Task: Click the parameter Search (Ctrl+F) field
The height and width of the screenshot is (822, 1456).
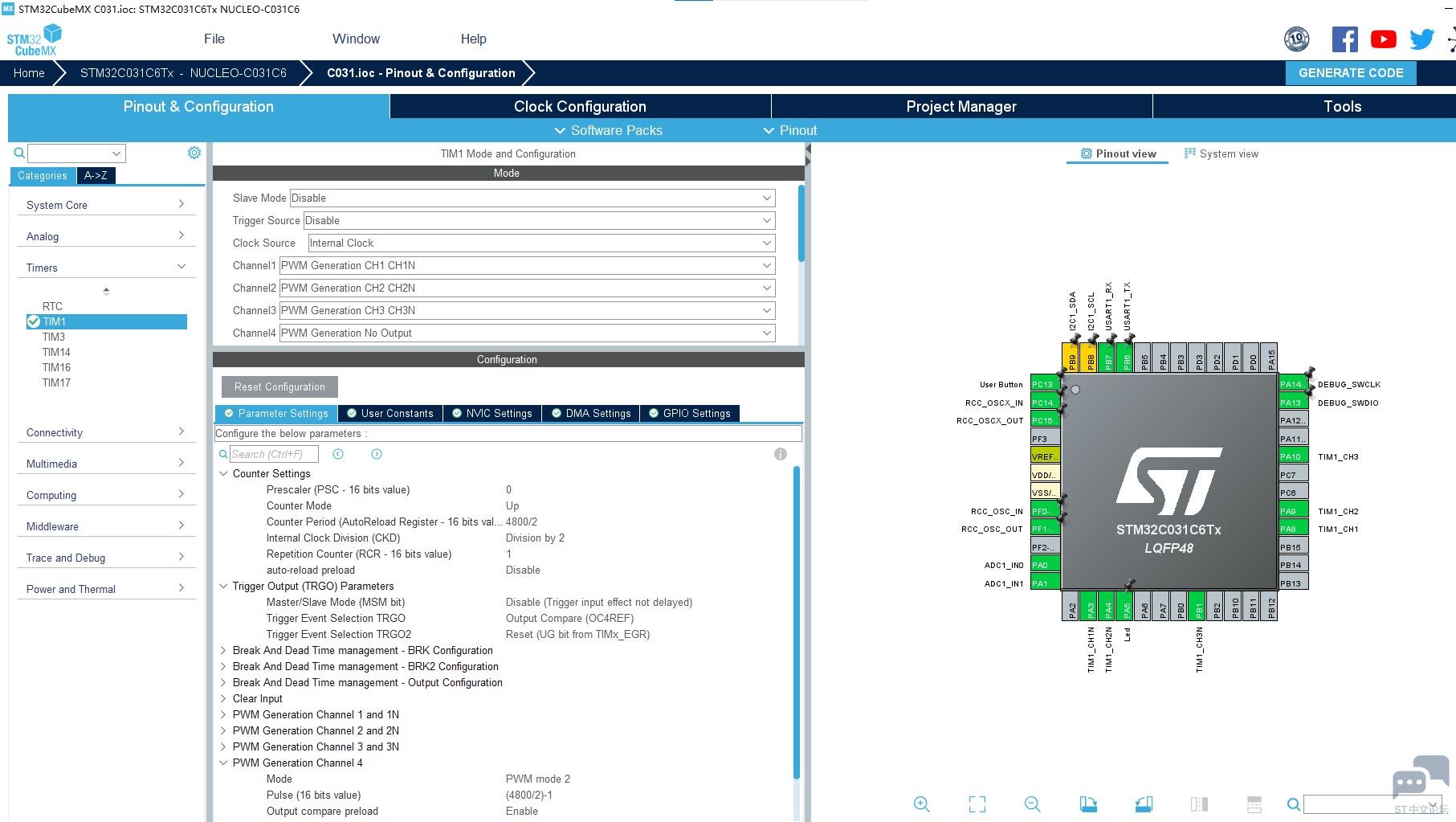Action: pos(274,454)
